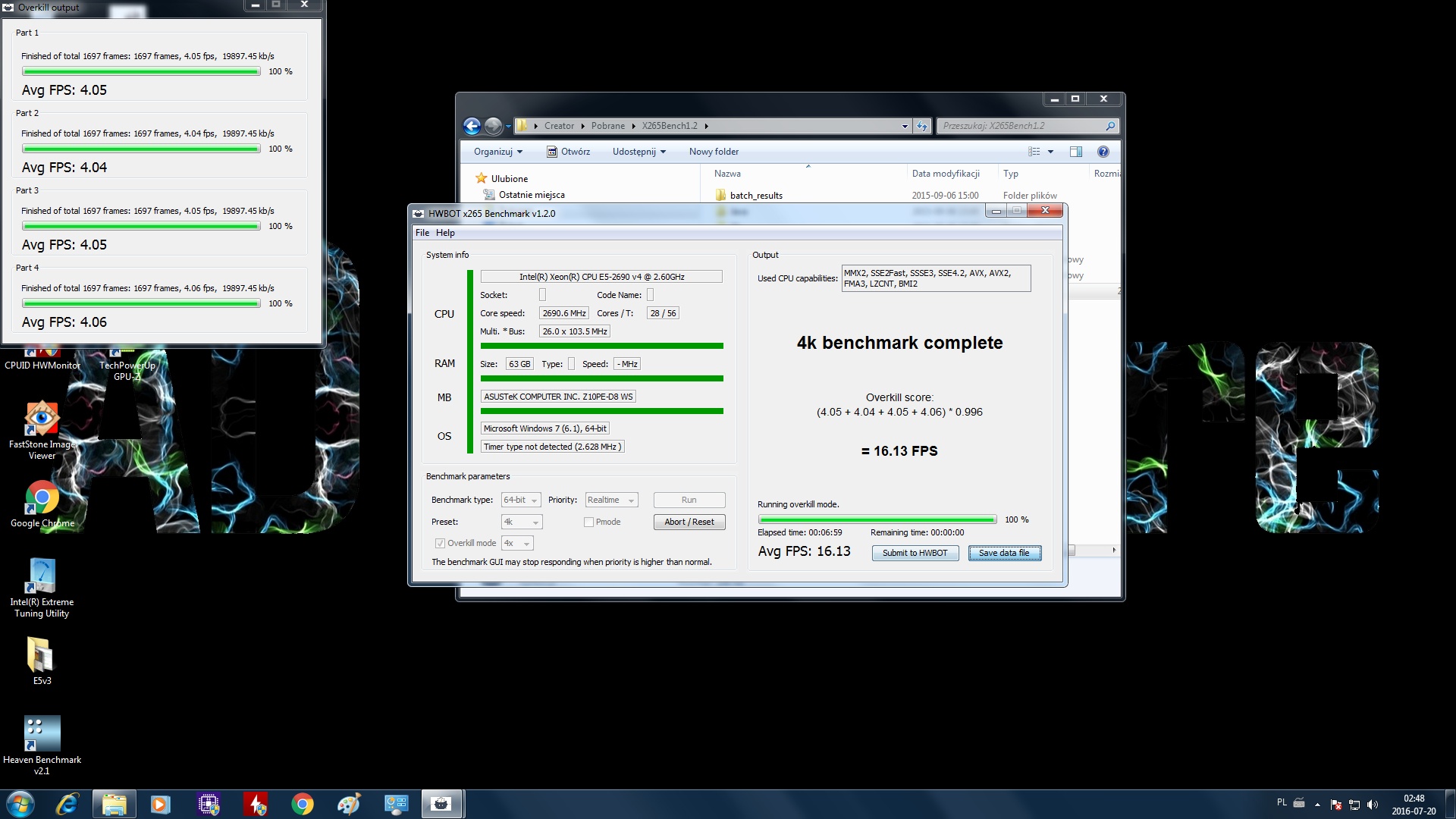Expand the Udostępnij menu in Explorer
This screenshot has height=819, width=1456.
[x=639, y=152]
